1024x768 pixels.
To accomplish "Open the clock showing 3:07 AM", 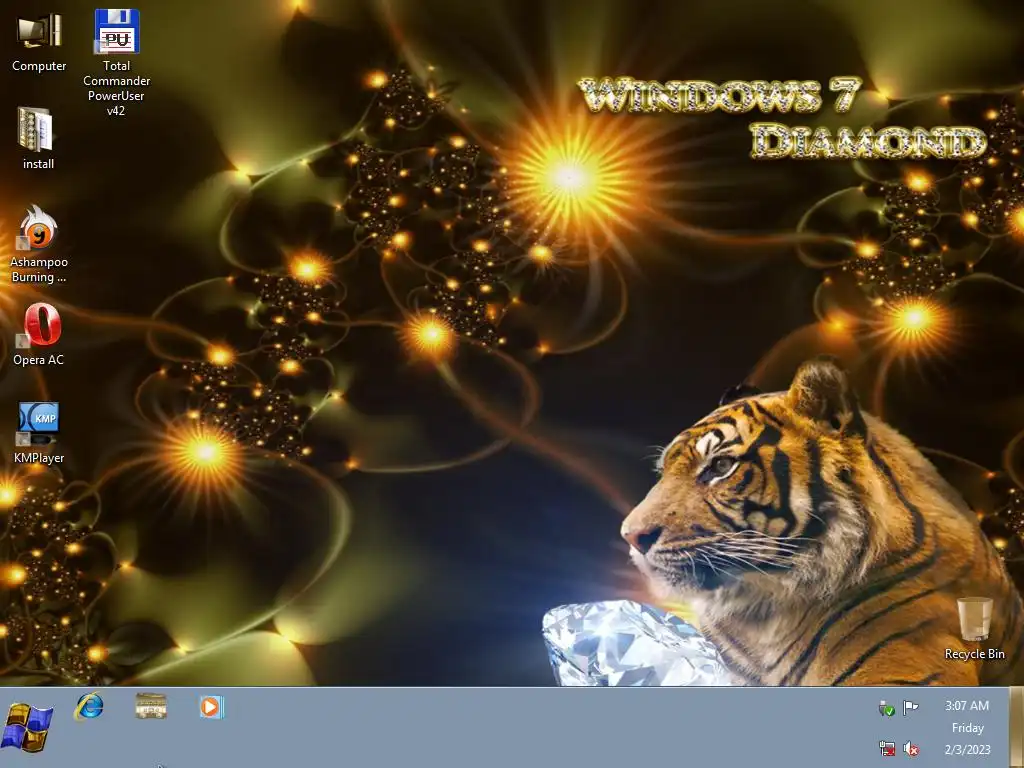I will point(967,705).
